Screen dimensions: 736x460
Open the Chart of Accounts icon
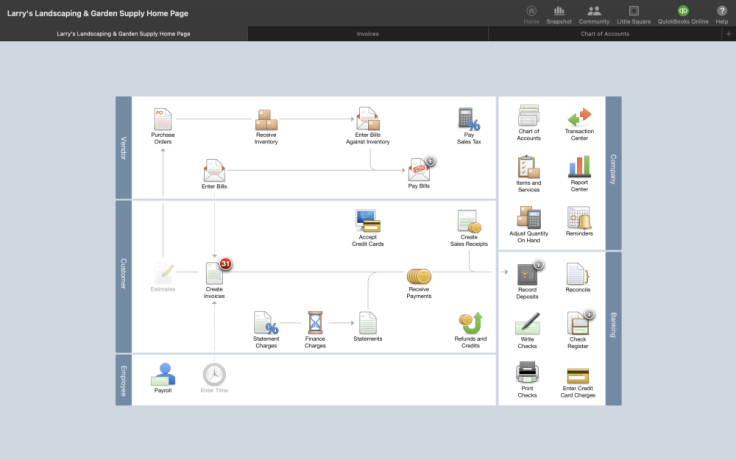[529, 117]
